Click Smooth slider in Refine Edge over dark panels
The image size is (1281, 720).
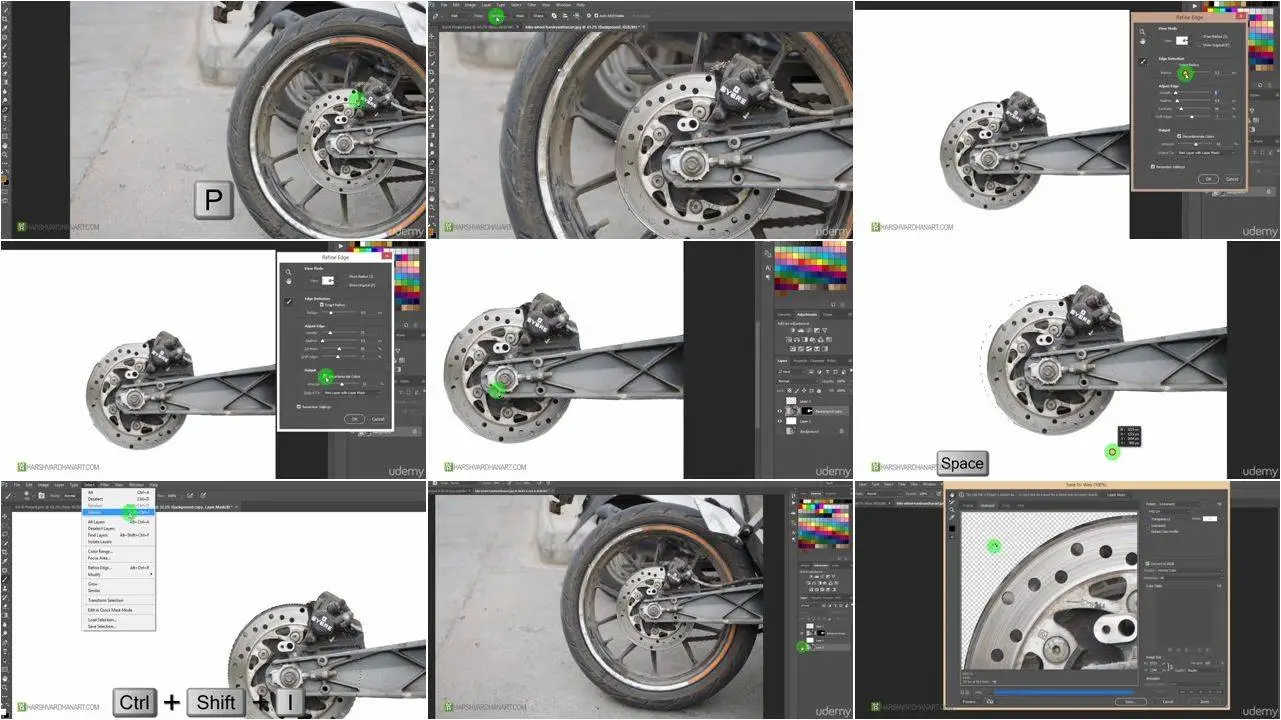(1192, 92)
